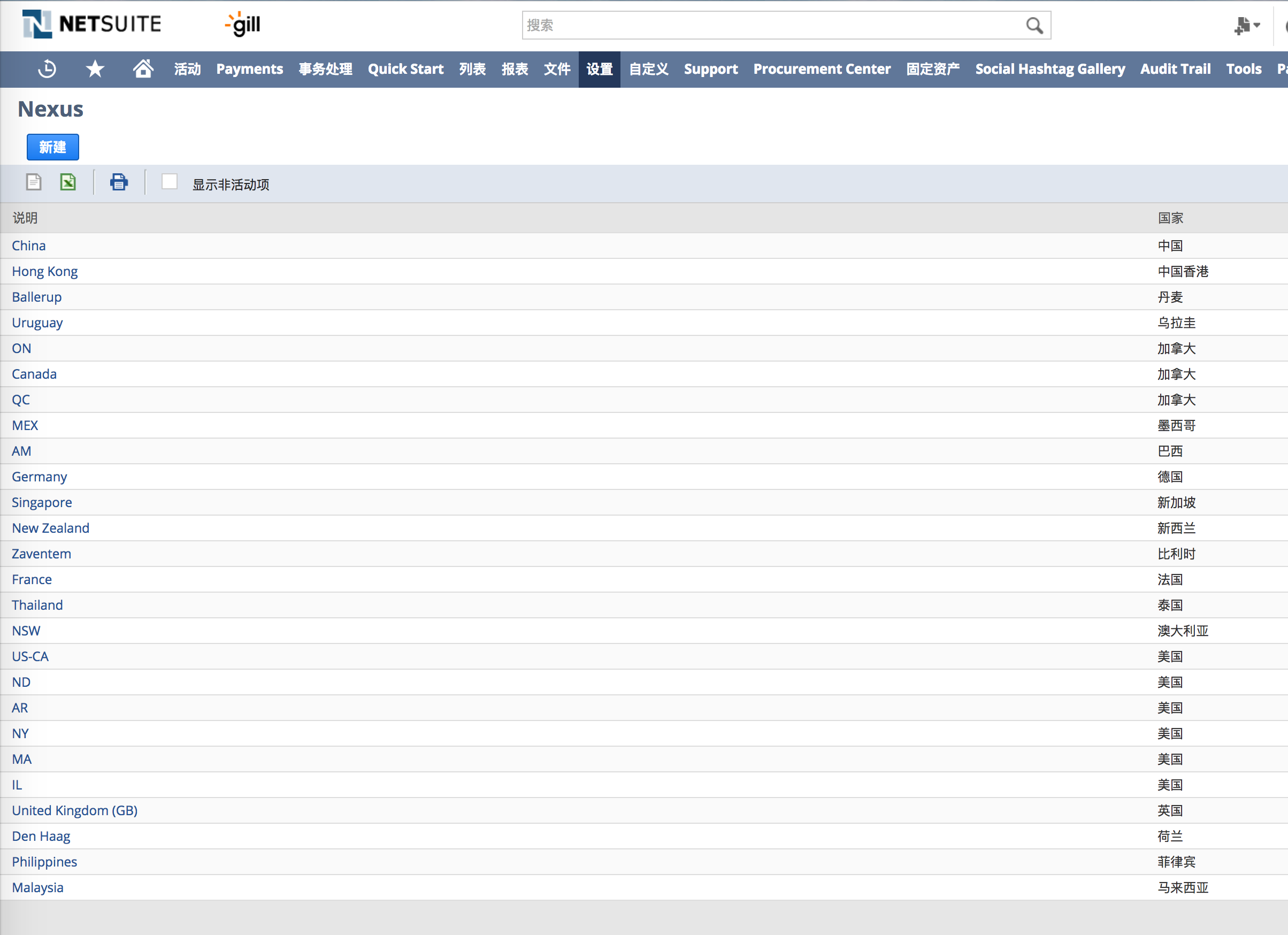Open the Social Hashtag Gallery menu
This screenshot has width=1288, height=935.
click(1049, 70)
